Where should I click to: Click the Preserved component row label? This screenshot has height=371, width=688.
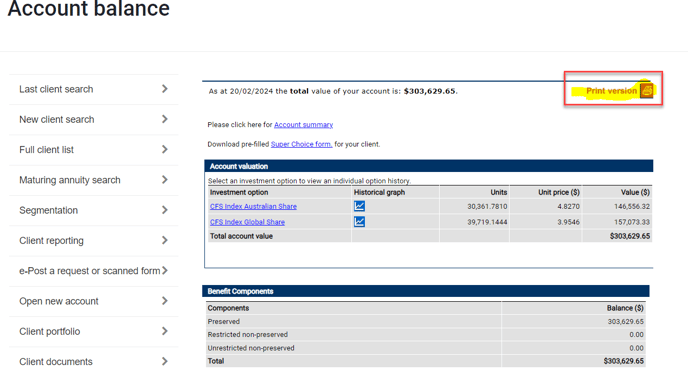pos(224,321)
